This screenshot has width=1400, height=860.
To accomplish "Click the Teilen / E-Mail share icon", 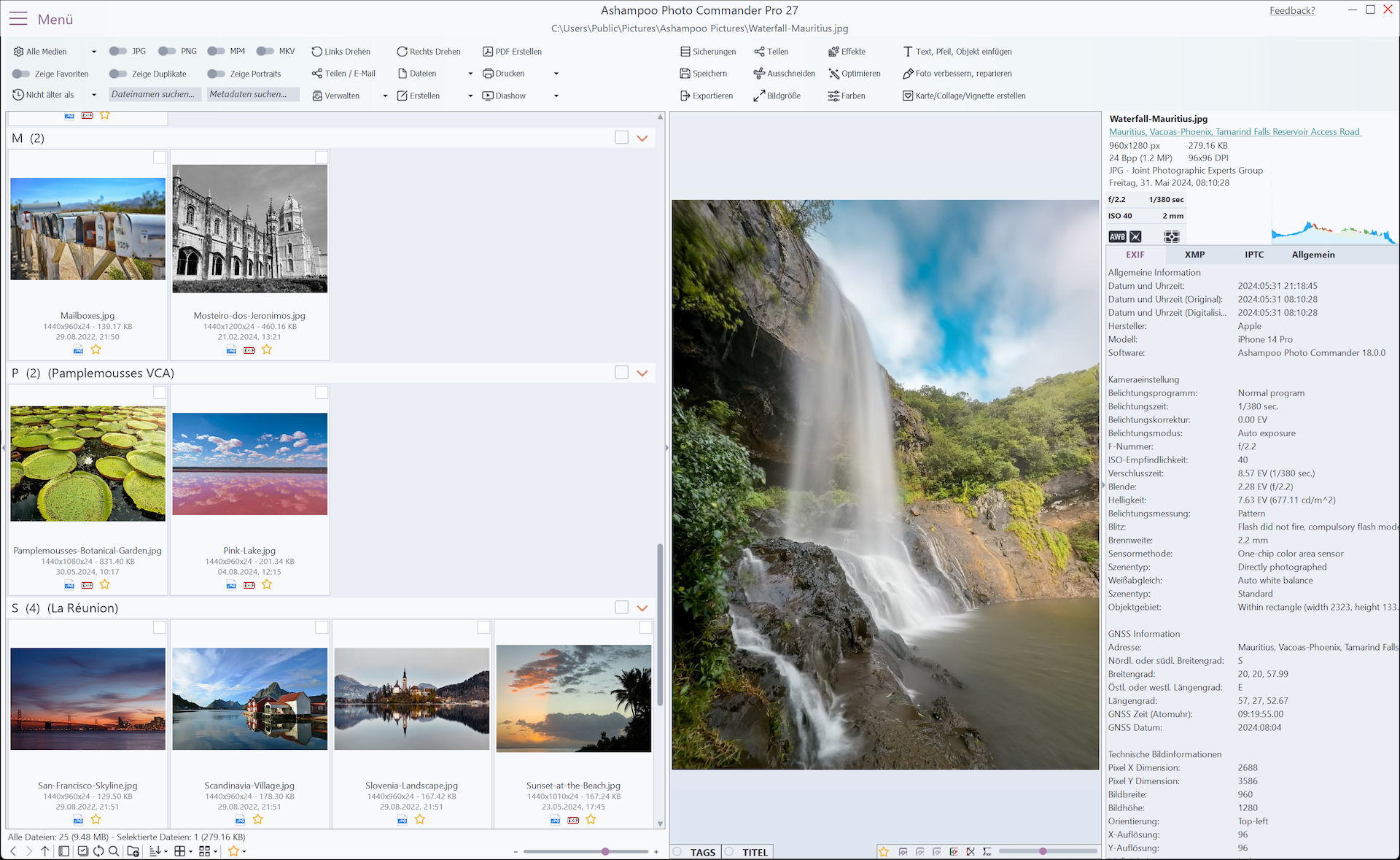I will (316, 74).
